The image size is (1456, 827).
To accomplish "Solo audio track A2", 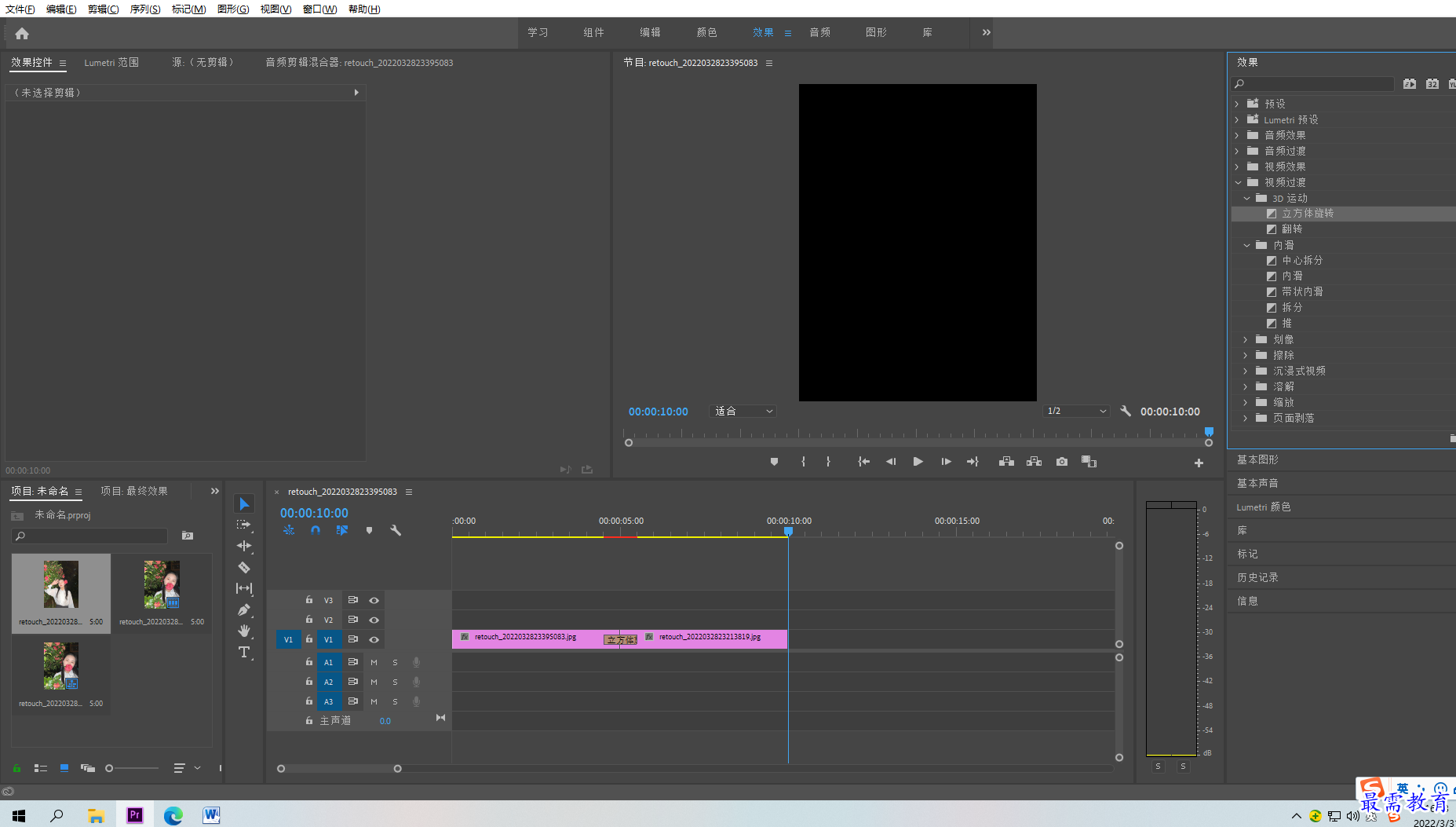I will coord(395,682).
